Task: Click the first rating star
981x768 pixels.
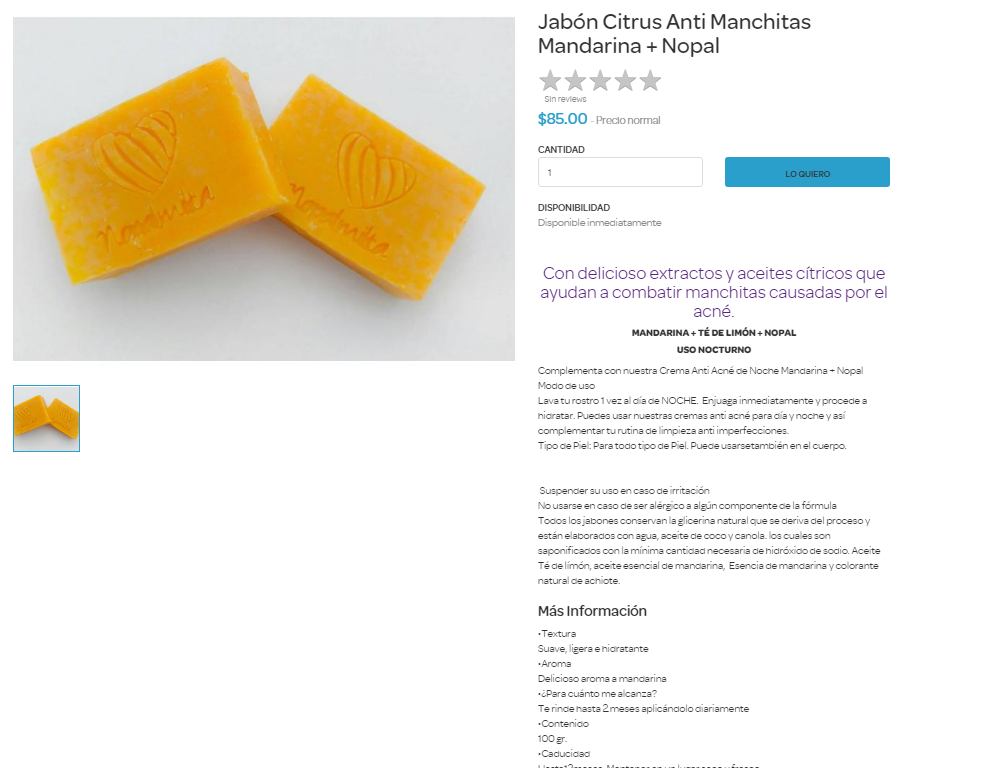Action: tap(550, 81)
